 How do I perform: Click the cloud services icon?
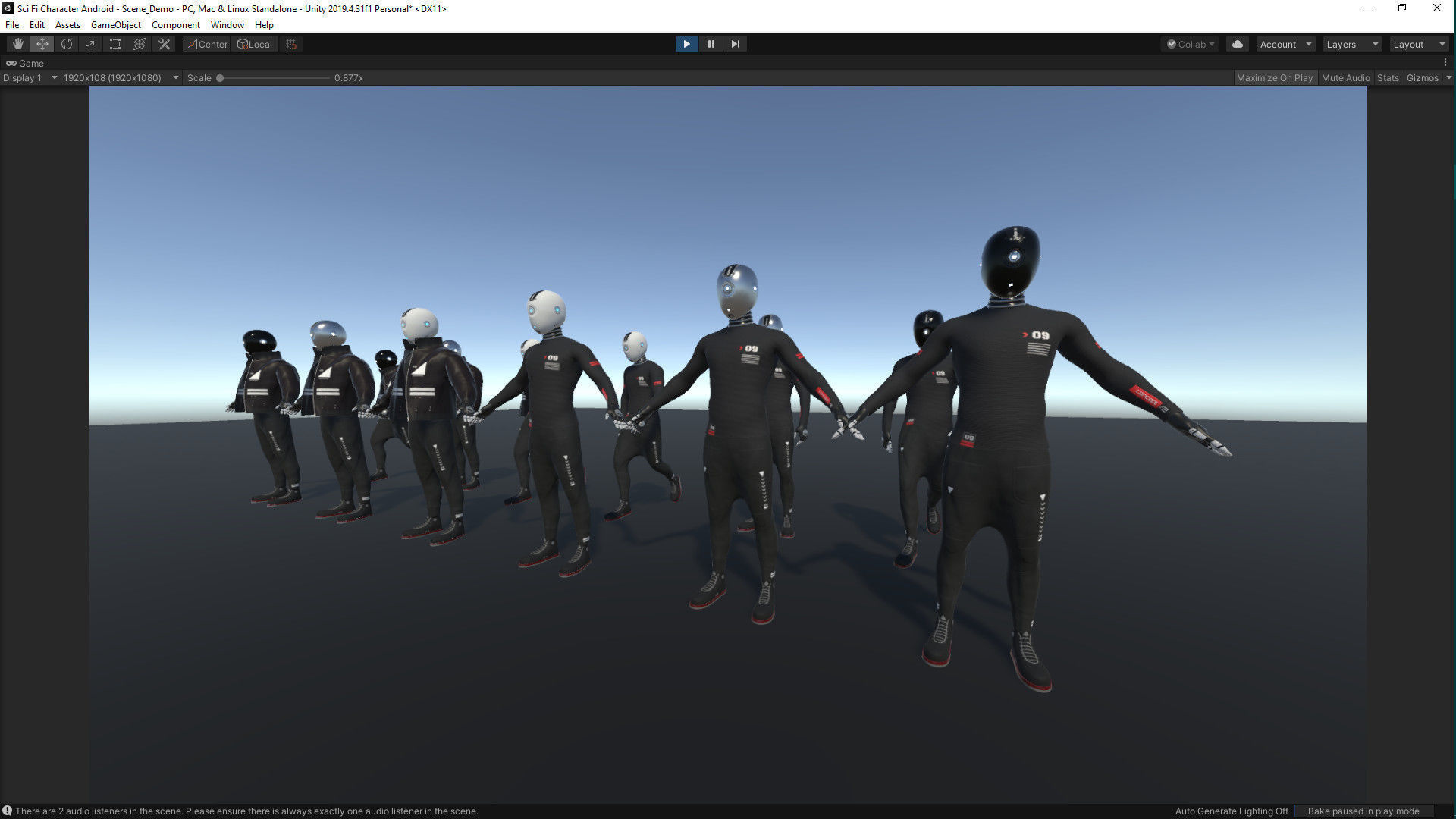coord(1238,44)
